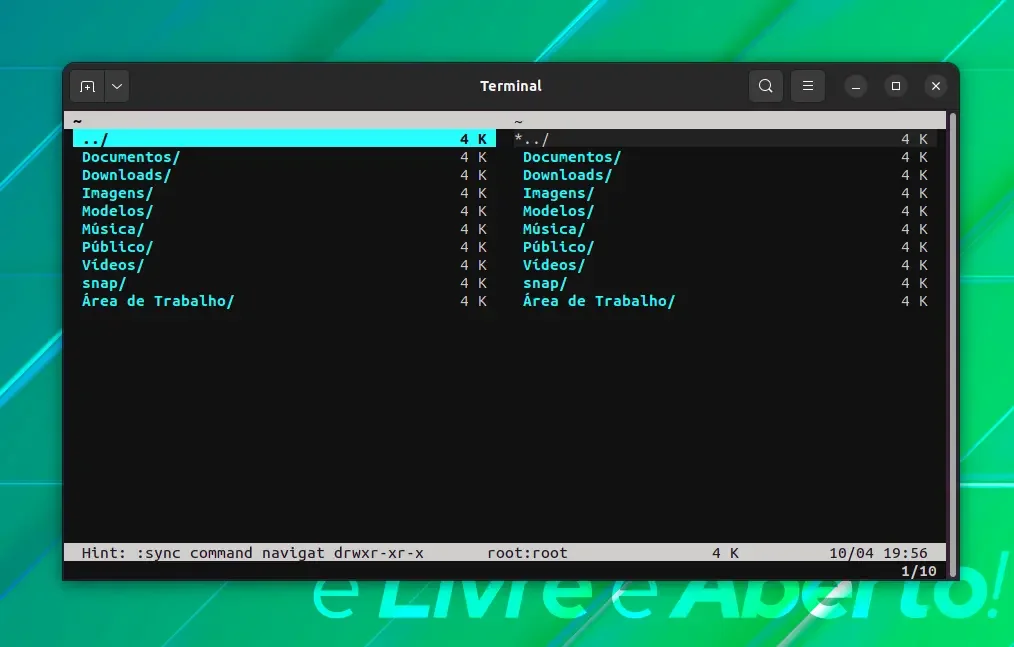
Task: Click 4 K size of right Vídeos/ row
Action: click(x=914, y=265)
